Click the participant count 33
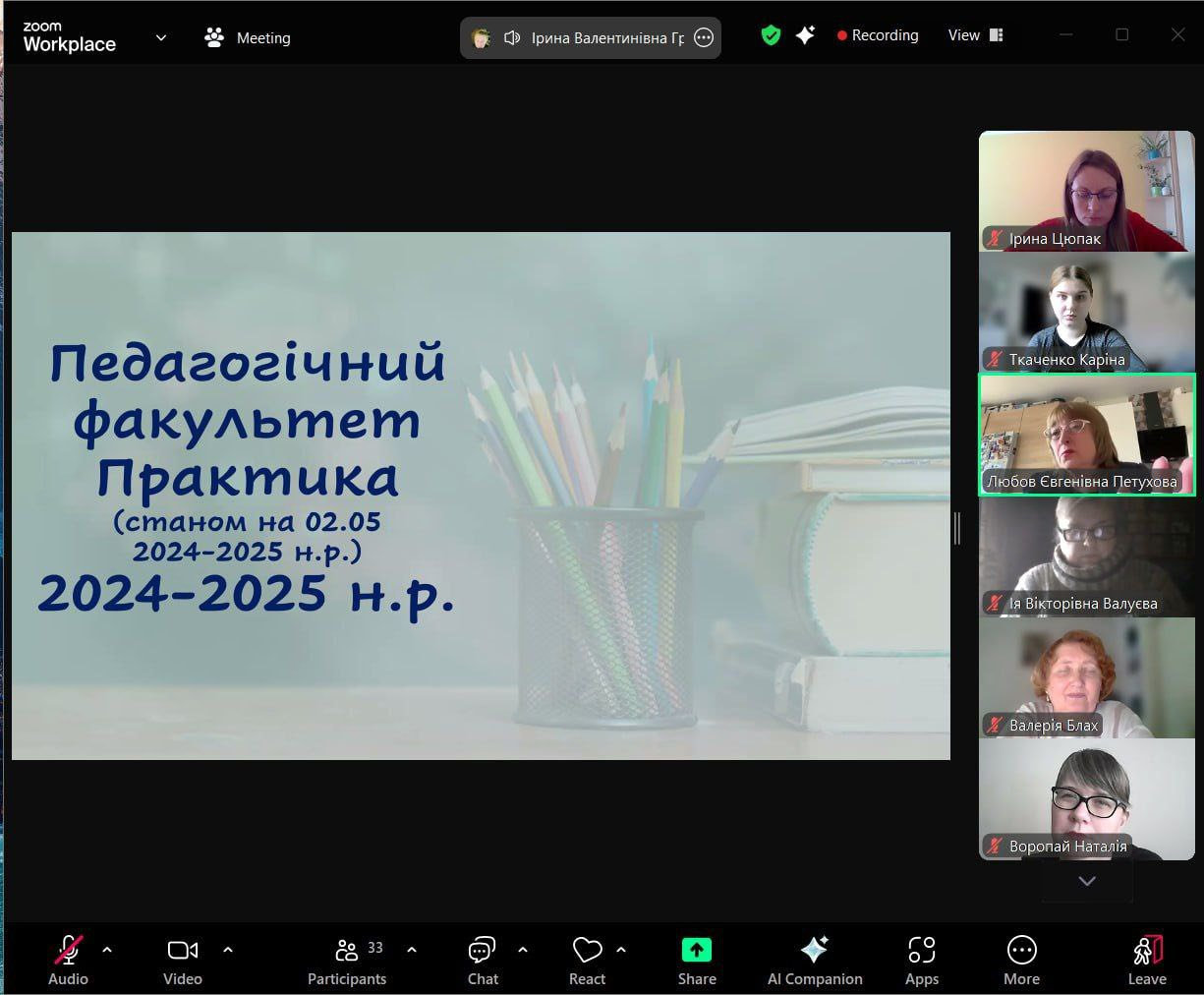The height and width of the screenshot is (995, 1204). [x=375, y=948]
